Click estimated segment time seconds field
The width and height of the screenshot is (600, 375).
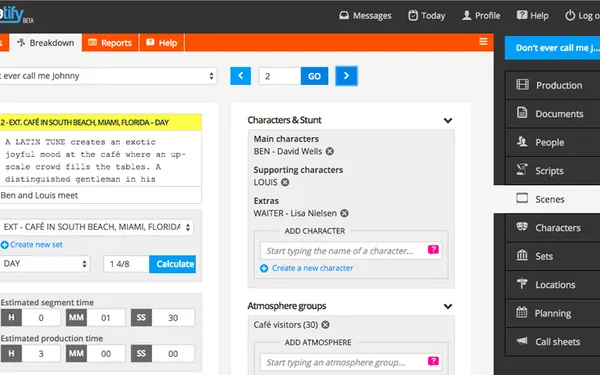(173, 318)
